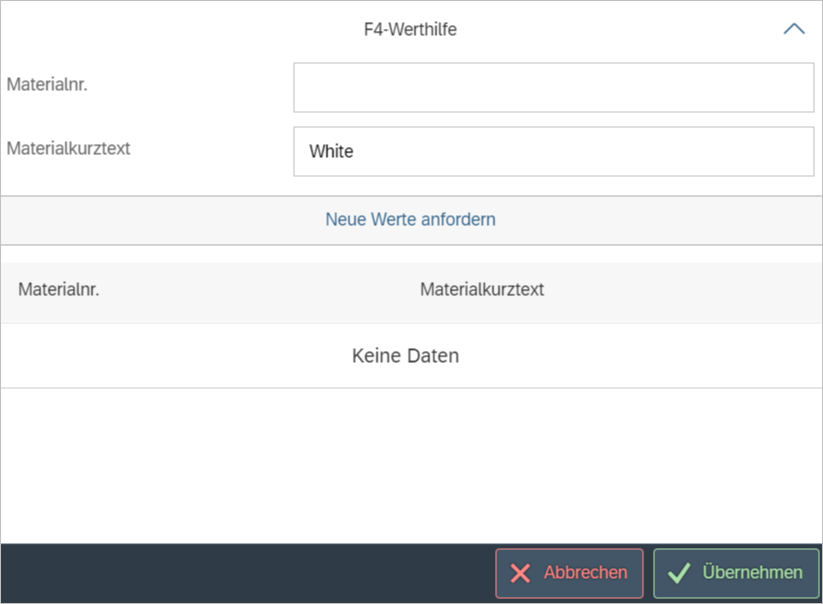The width and height of the screenshot is (823, 604).
Task: Click the Keine Daten table row
Action: 405,355
